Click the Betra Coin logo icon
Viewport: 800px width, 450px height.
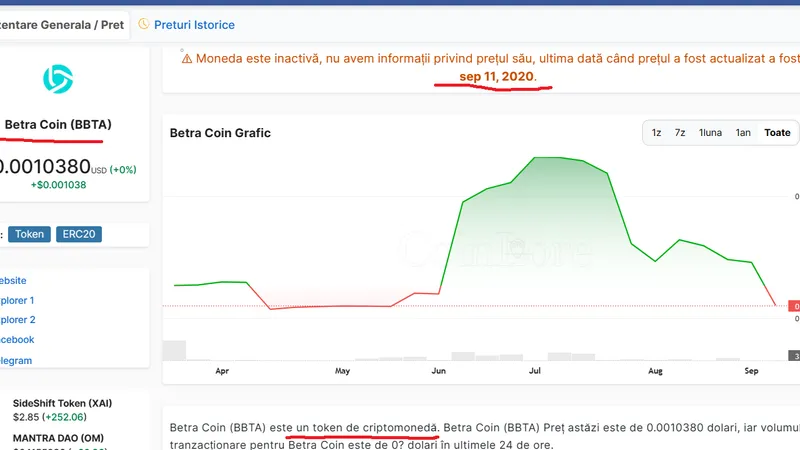[58, 79]
